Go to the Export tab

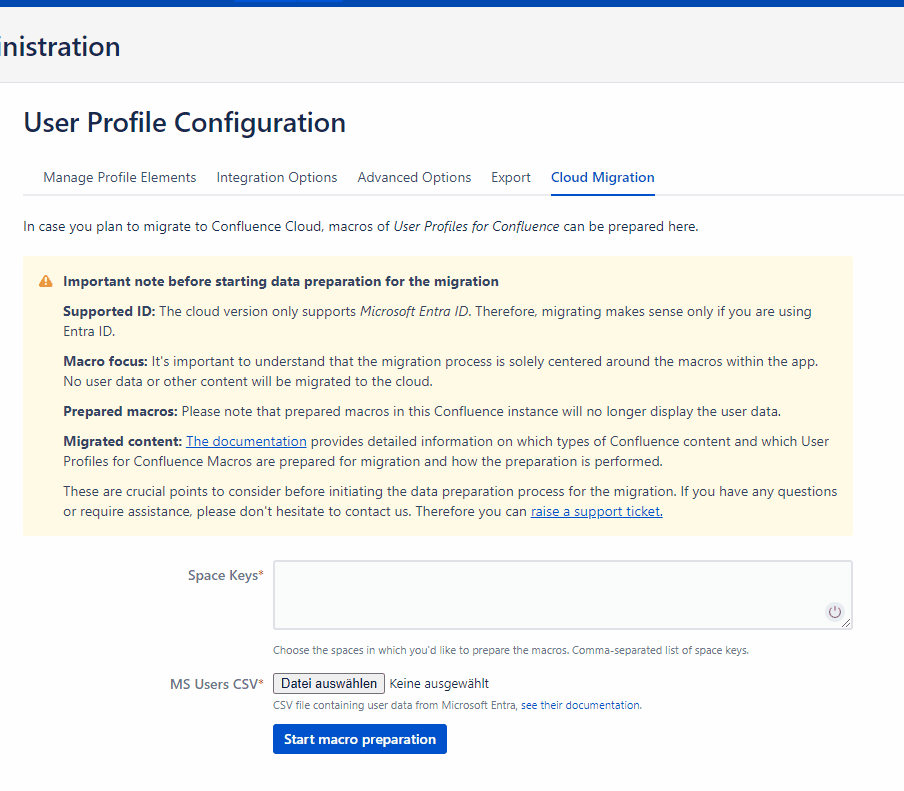(x=511, y=178)
